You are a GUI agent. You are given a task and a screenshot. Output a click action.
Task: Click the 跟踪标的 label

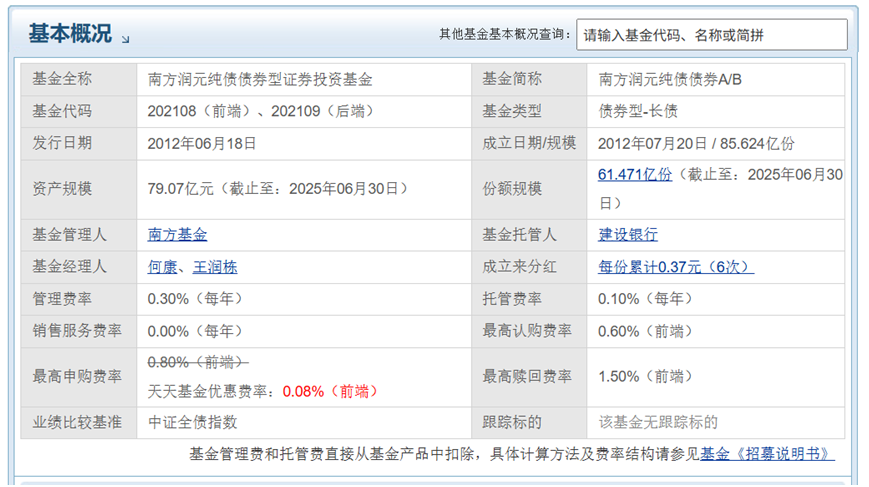pyautogui.click(x=512, y=423)
